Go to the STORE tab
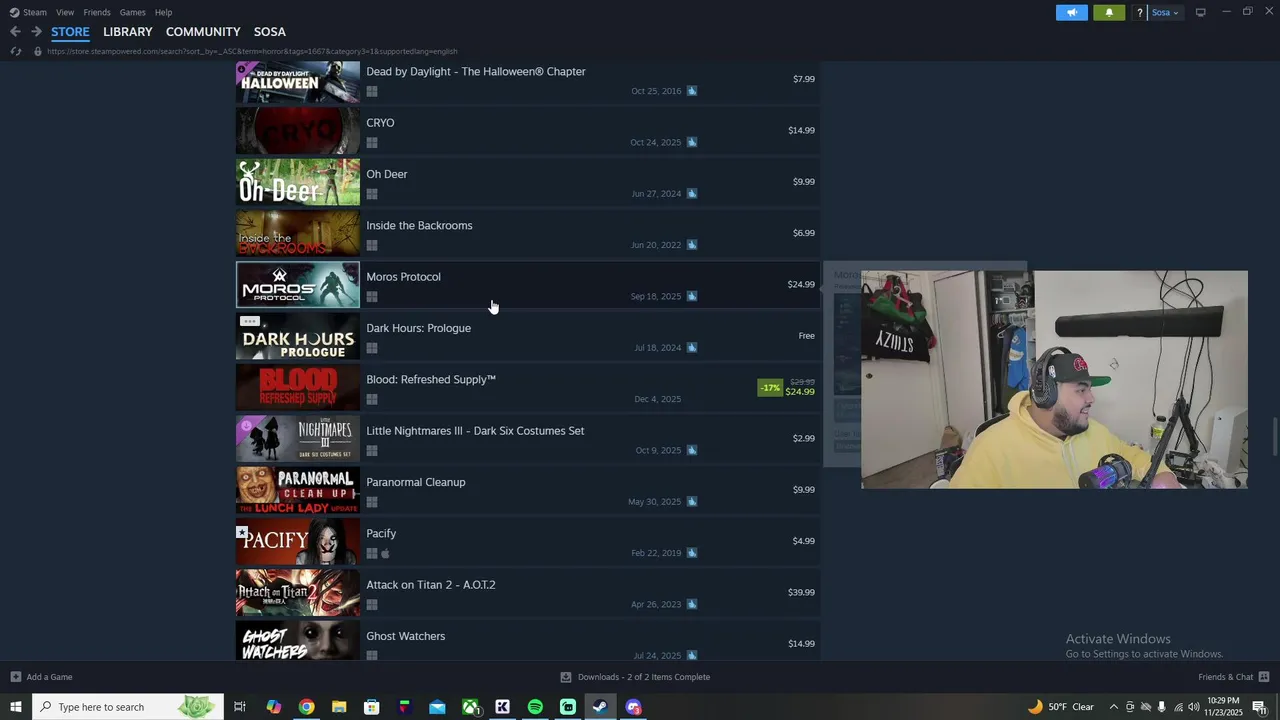This screenshot has width=1280, height=720. tap(70, 32)
